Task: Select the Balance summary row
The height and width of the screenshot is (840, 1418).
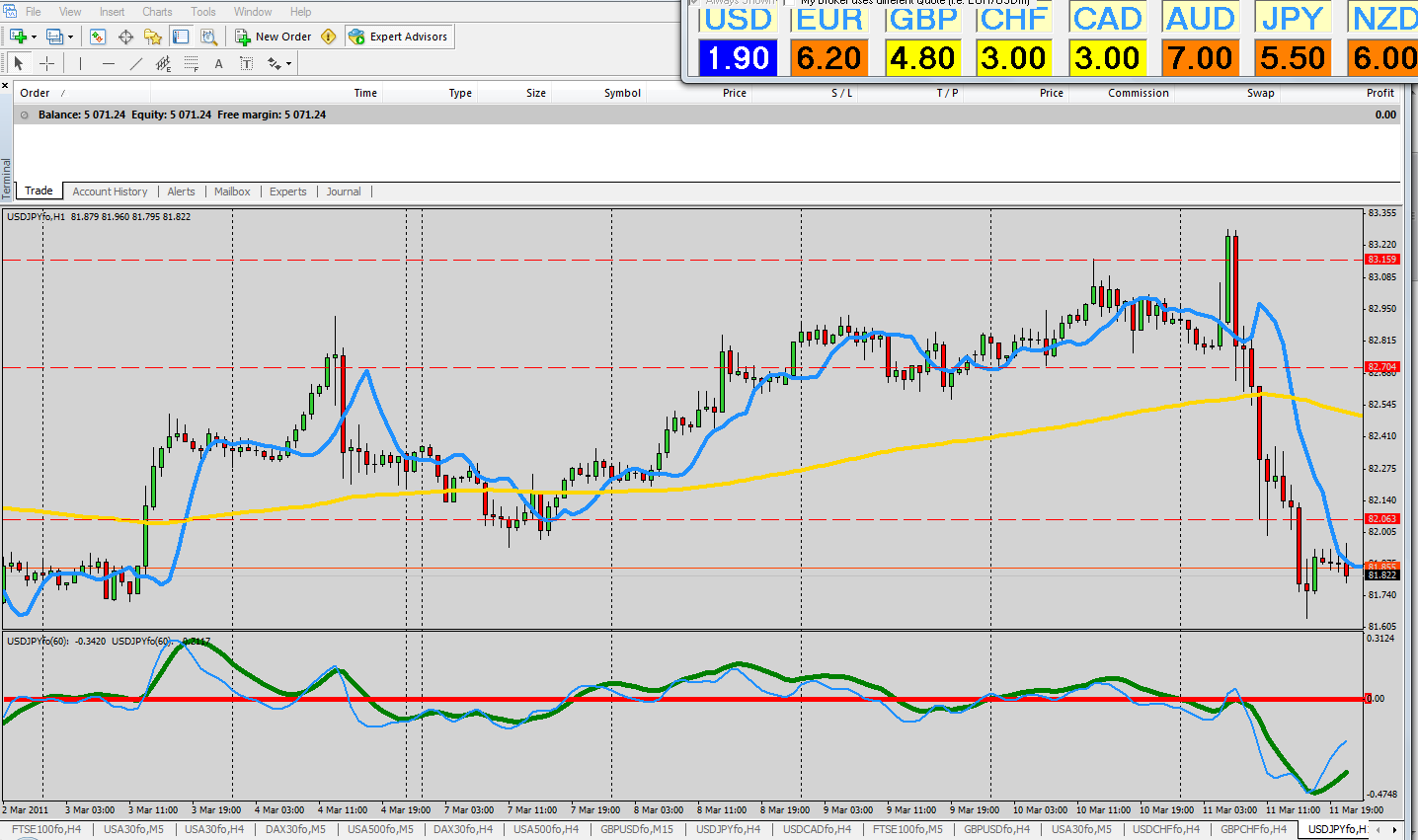Action: [x=708, y=115]
